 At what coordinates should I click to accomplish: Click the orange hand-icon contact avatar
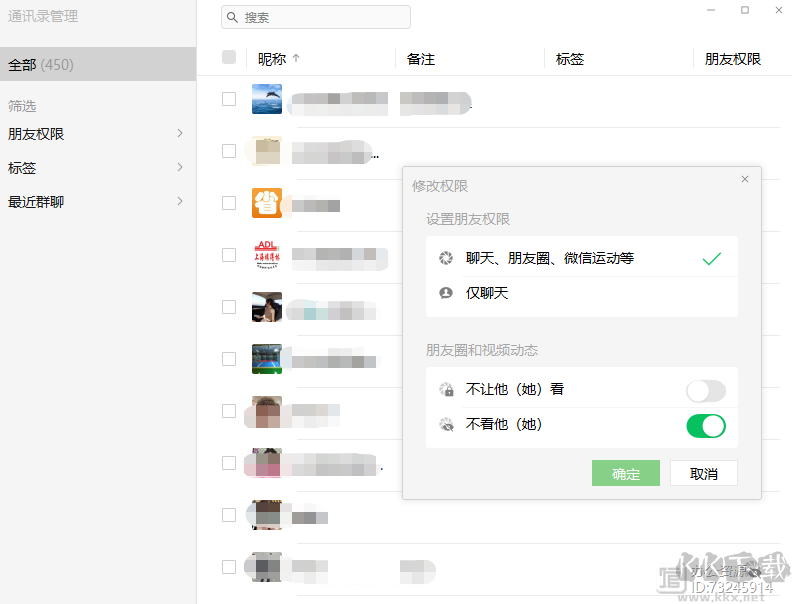coord(267,203)
